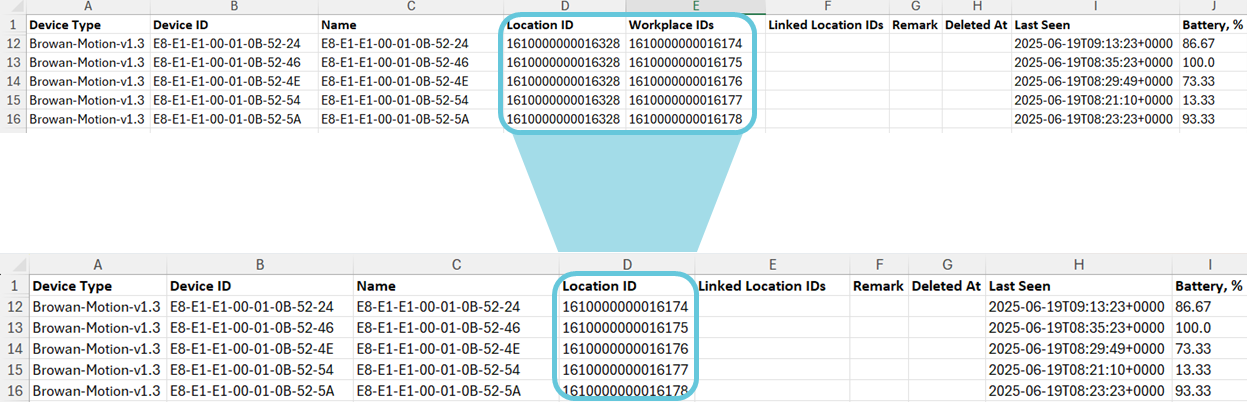The image size is (1247, 402).
Task: Select row 1 header in lower spreadsheet
Action: [14, 286]
